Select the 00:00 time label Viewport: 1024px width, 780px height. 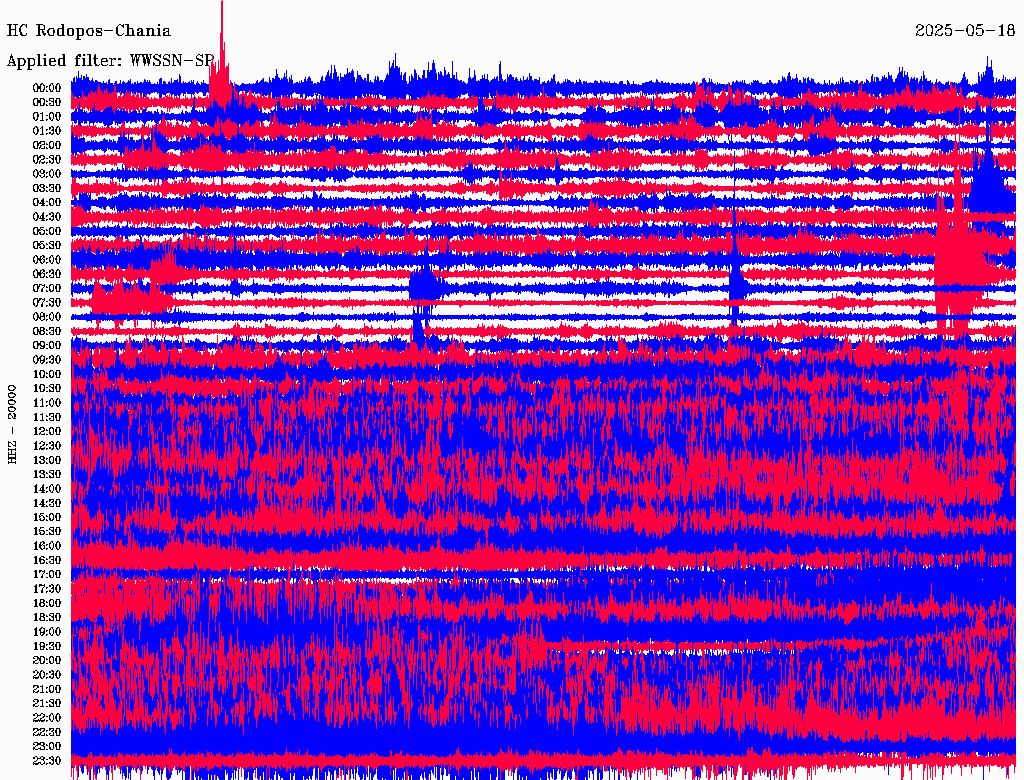click(x=47, y=88)
